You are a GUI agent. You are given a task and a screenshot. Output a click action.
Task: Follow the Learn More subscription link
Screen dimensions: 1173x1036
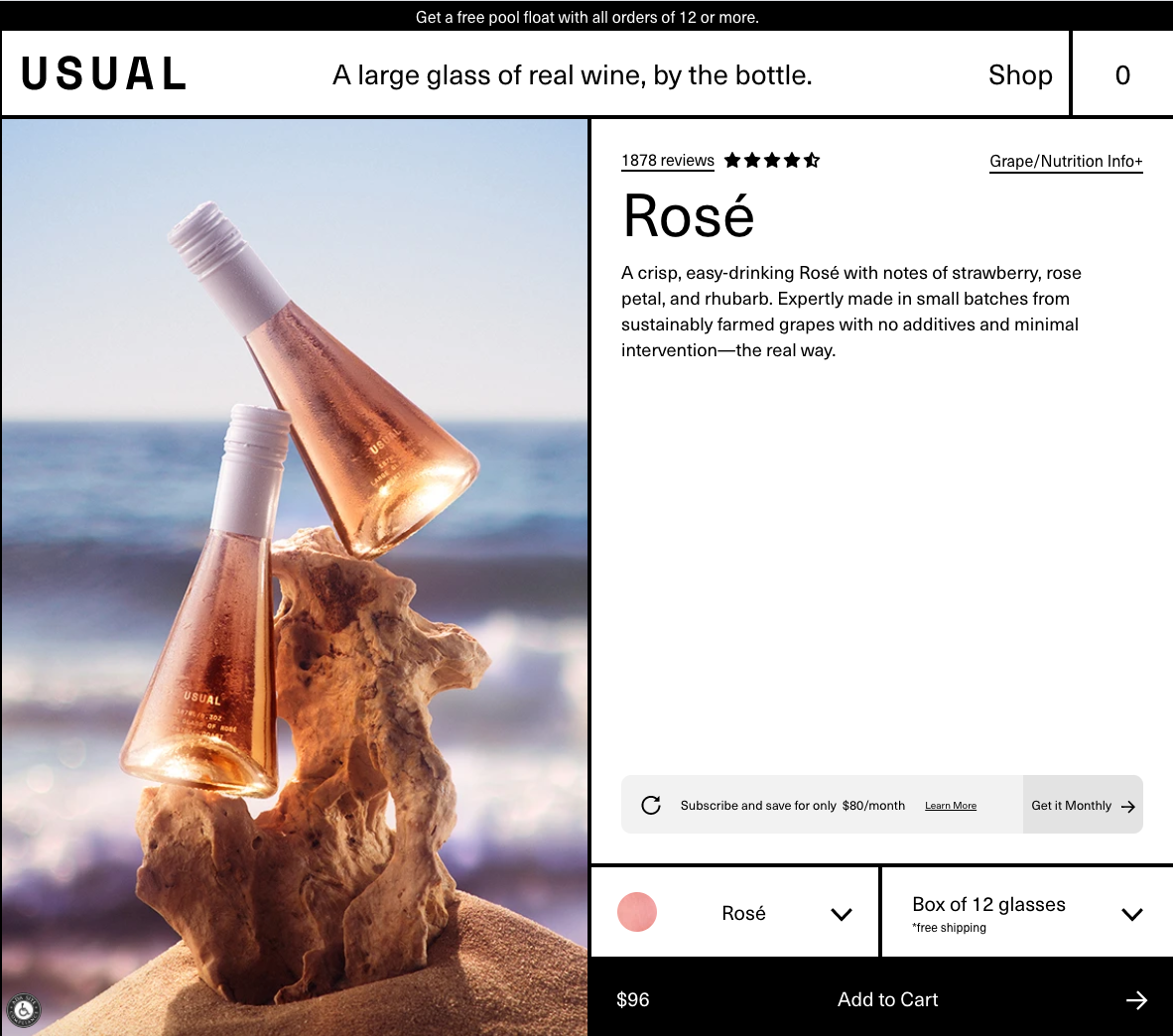[951, 806]
